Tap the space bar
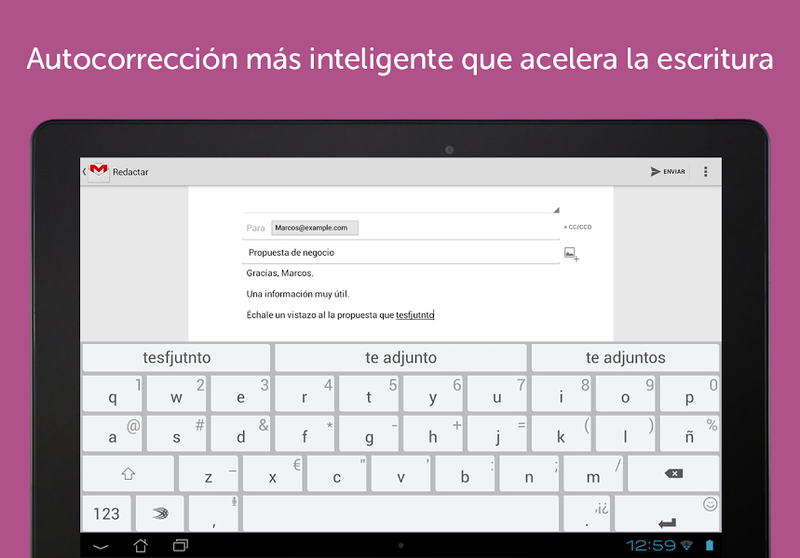 pos(401,514)
